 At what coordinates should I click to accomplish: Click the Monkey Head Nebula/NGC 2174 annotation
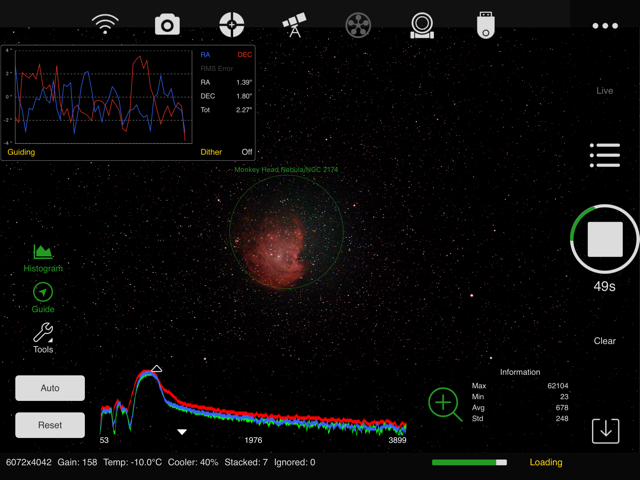[x=286, y=169]
